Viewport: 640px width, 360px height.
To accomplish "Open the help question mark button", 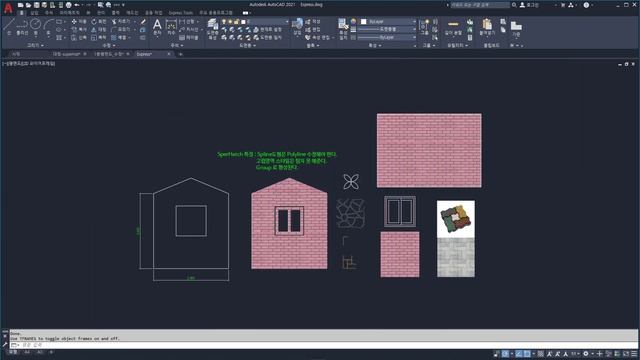I will click(587, 5).
